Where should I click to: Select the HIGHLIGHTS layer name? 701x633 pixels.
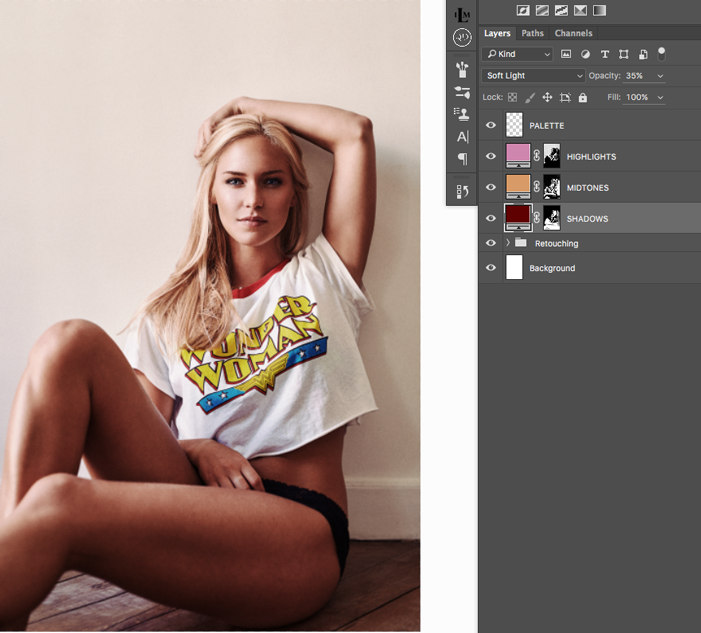click(x=591, y=156)
